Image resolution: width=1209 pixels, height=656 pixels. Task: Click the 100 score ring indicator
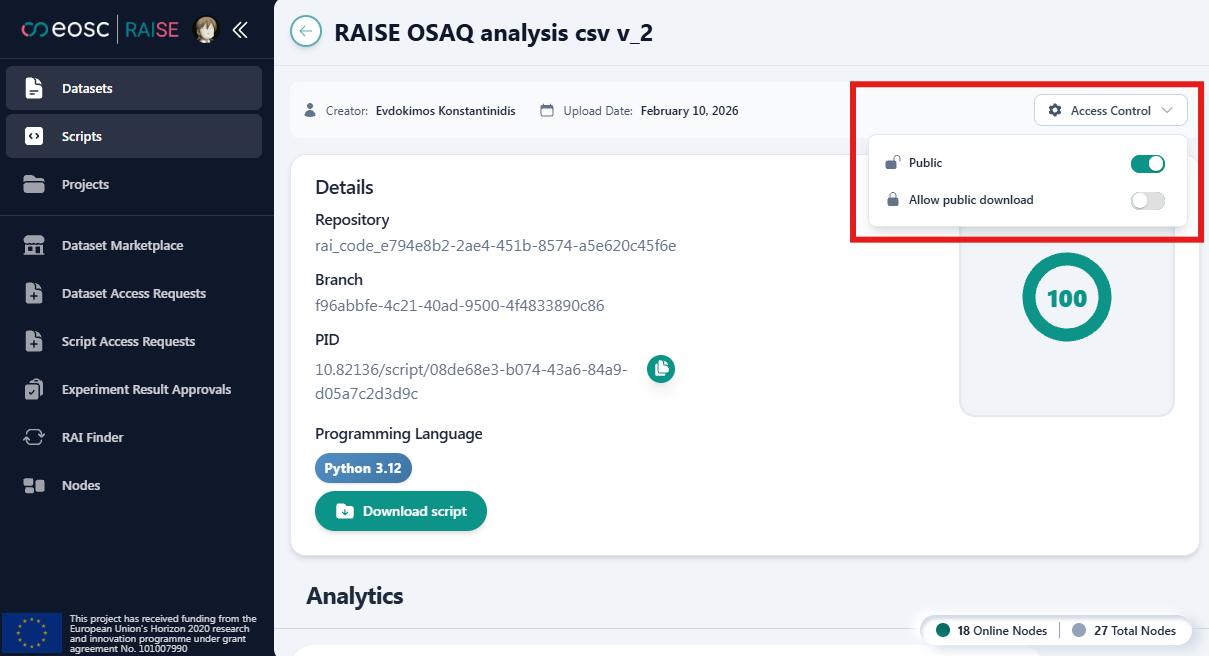tap(1066, 297)
